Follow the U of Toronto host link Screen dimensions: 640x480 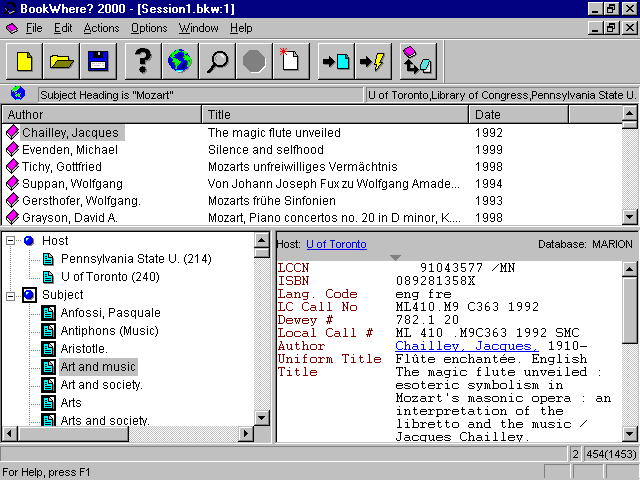pos(336,244)
